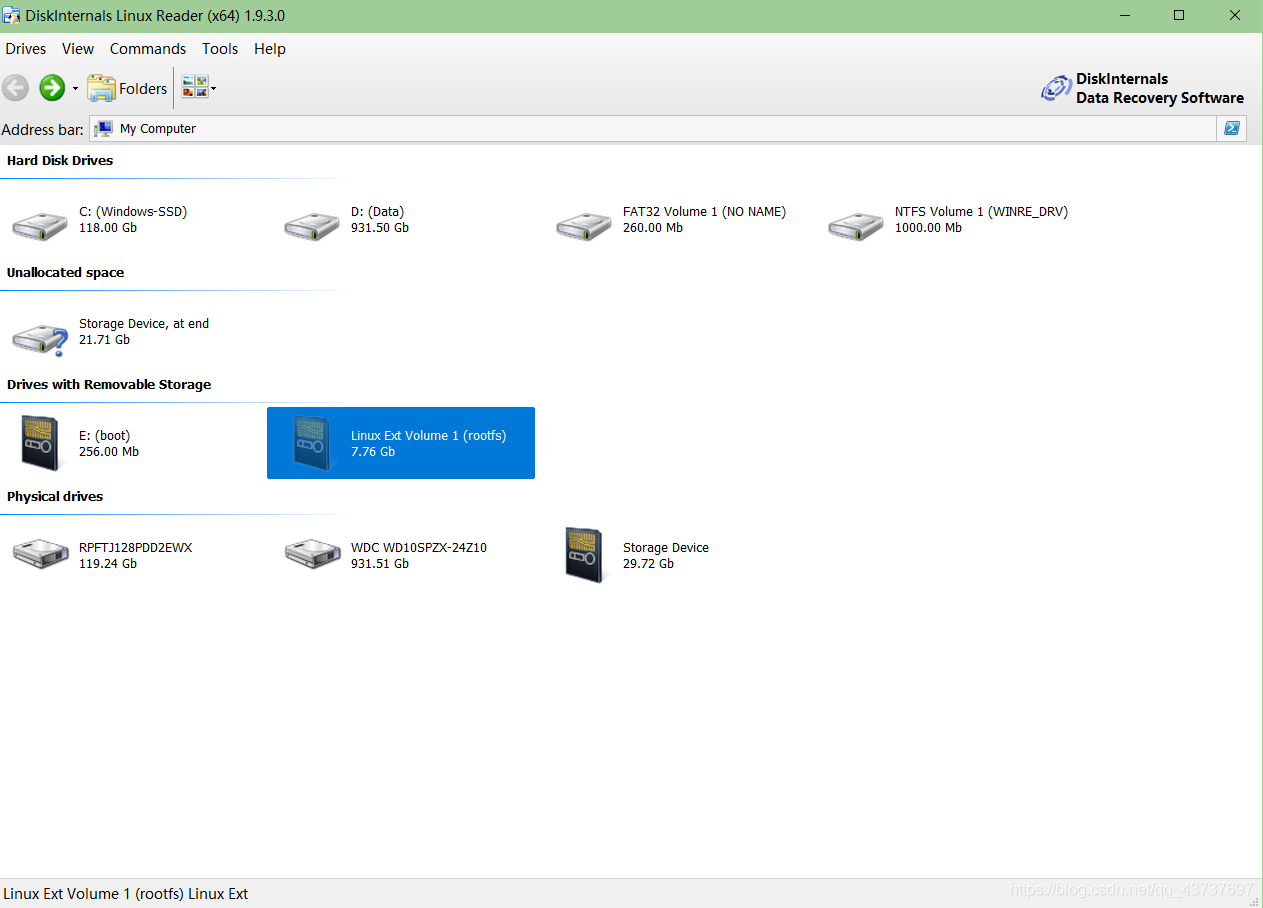Close the Linux Reader window
The height and width of the screenshot is (908, 1263).
coord(1235,15)
